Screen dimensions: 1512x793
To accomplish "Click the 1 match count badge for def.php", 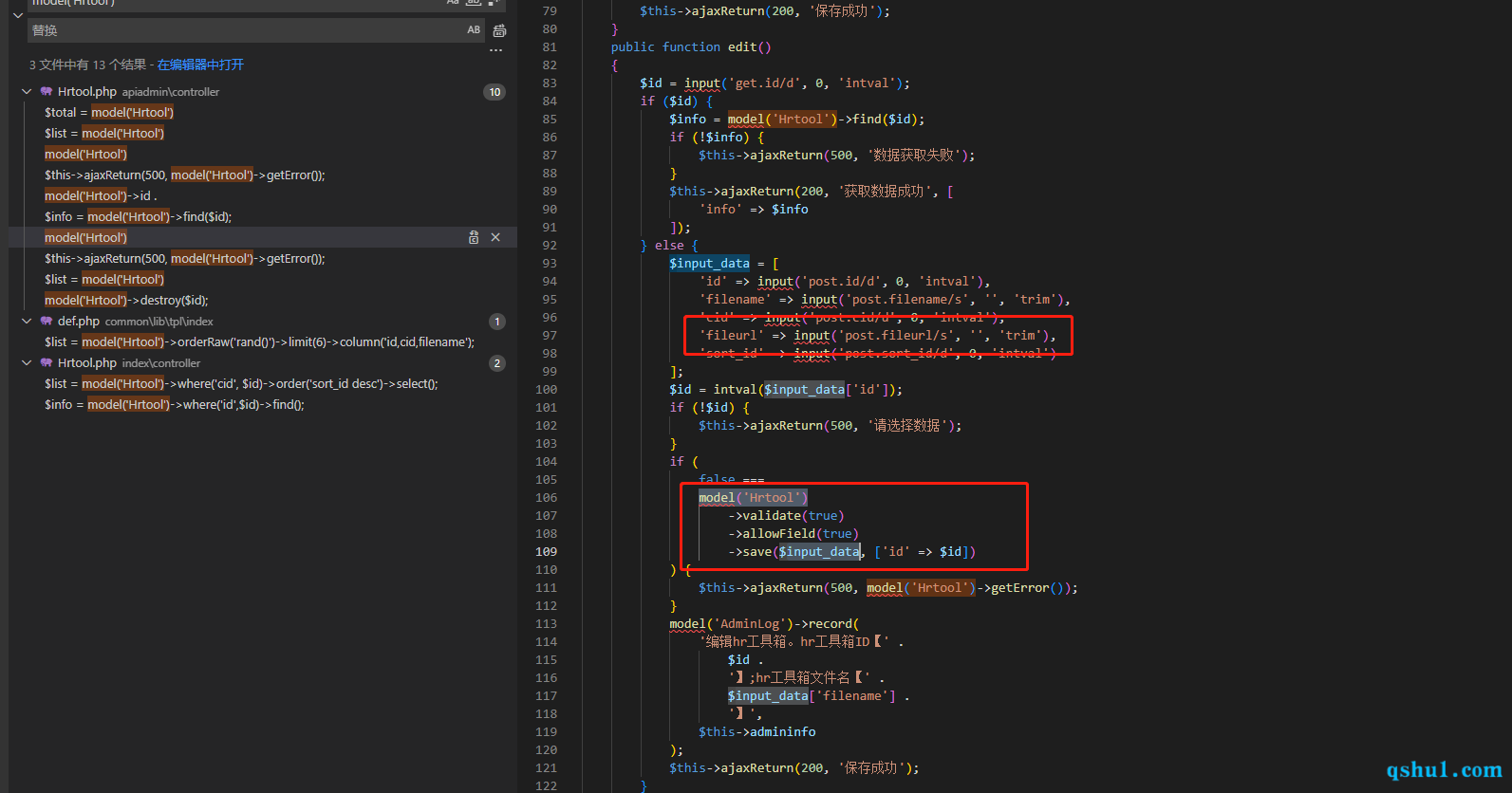I will point(497,322).
